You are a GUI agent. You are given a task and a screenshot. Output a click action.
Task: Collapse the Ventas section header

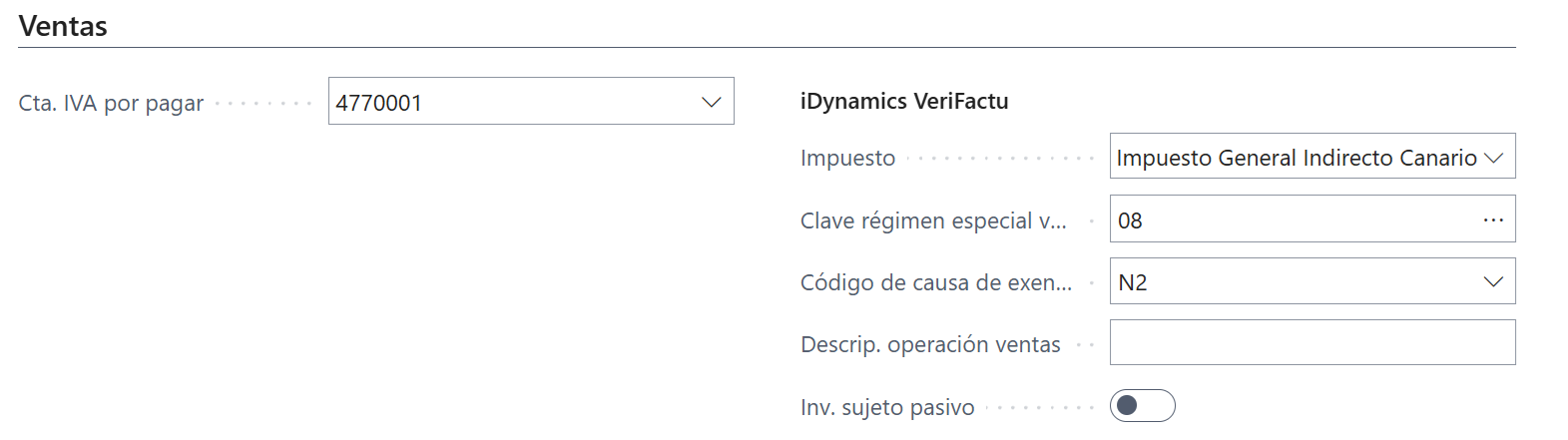pos(63,26)
